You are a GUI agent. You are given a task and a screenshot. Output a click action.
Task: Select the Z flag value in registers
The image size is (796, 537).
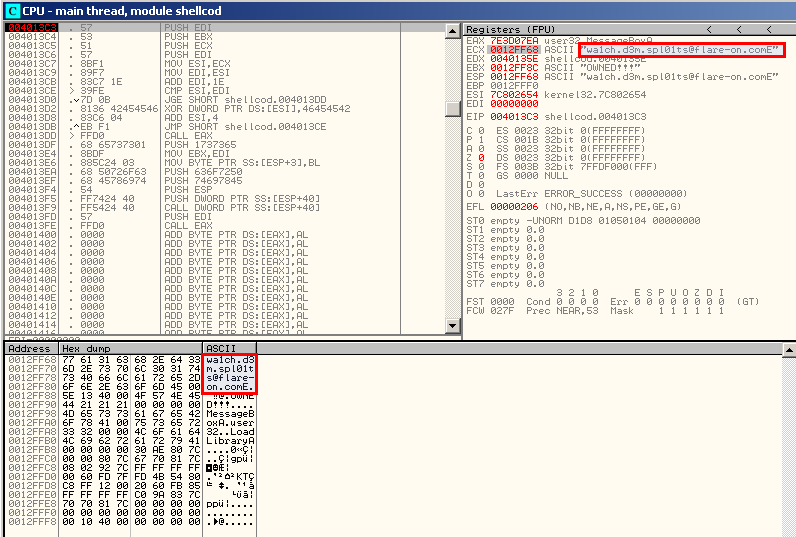coord(481,157)
